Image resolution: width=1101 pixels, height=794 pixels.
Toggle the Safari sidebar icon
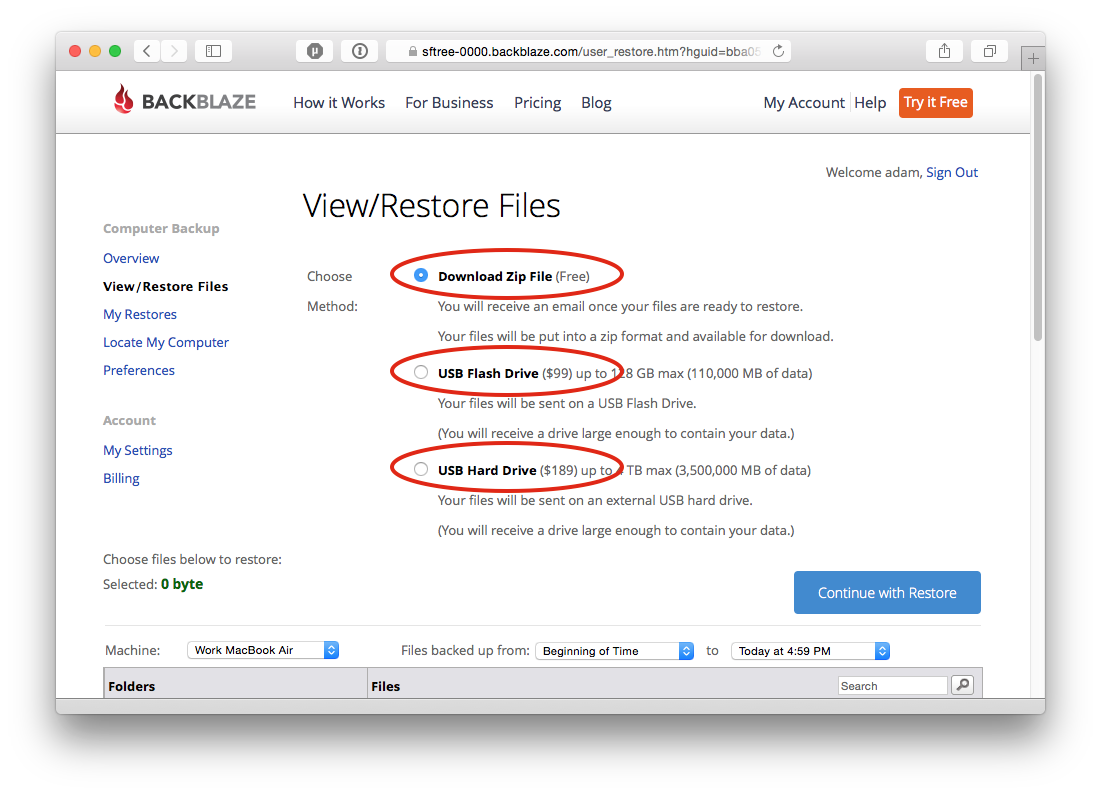[213, 51]
